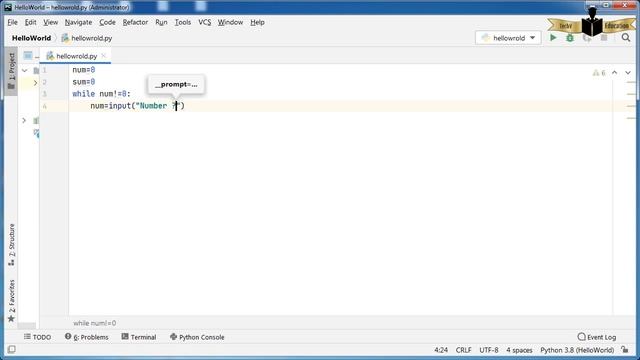Click HelloWorld breadcrumb in navigation bar
The height and width of the screenshot is (360, 640).
[x=31, y=38]
